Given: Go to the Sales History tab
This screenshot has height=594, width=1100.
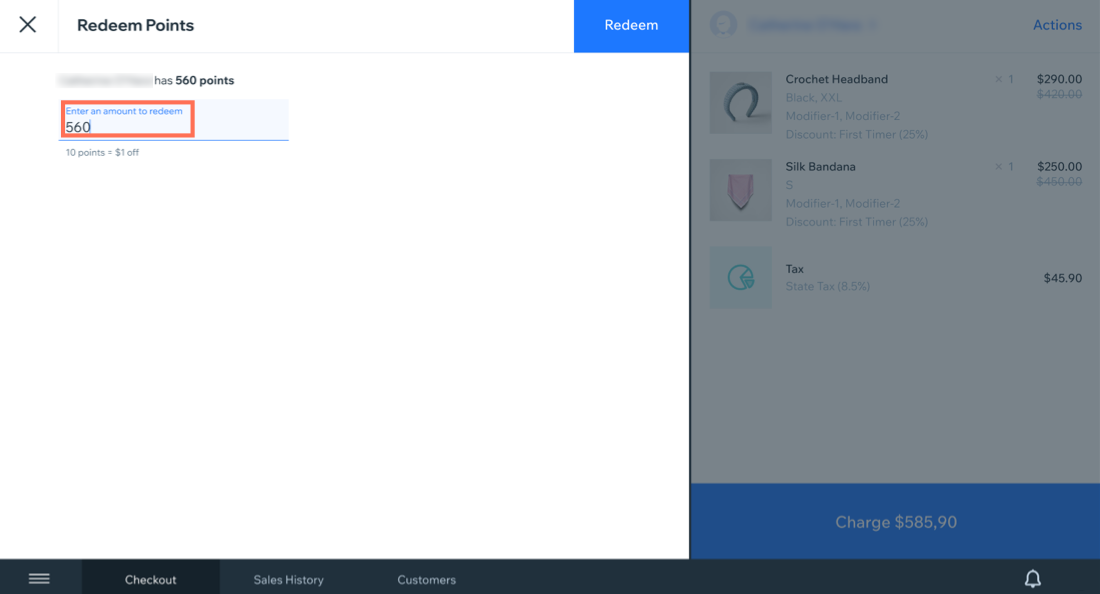Looking at the screenshot, I should tap(288, 579).
